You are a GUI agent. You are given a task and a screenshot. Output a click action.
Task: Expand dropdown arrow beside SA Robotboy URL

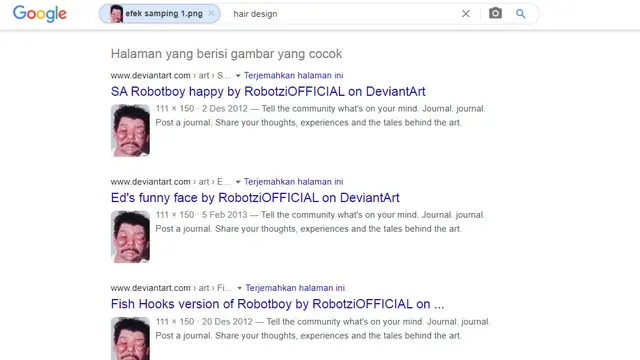tap(238, 76)
